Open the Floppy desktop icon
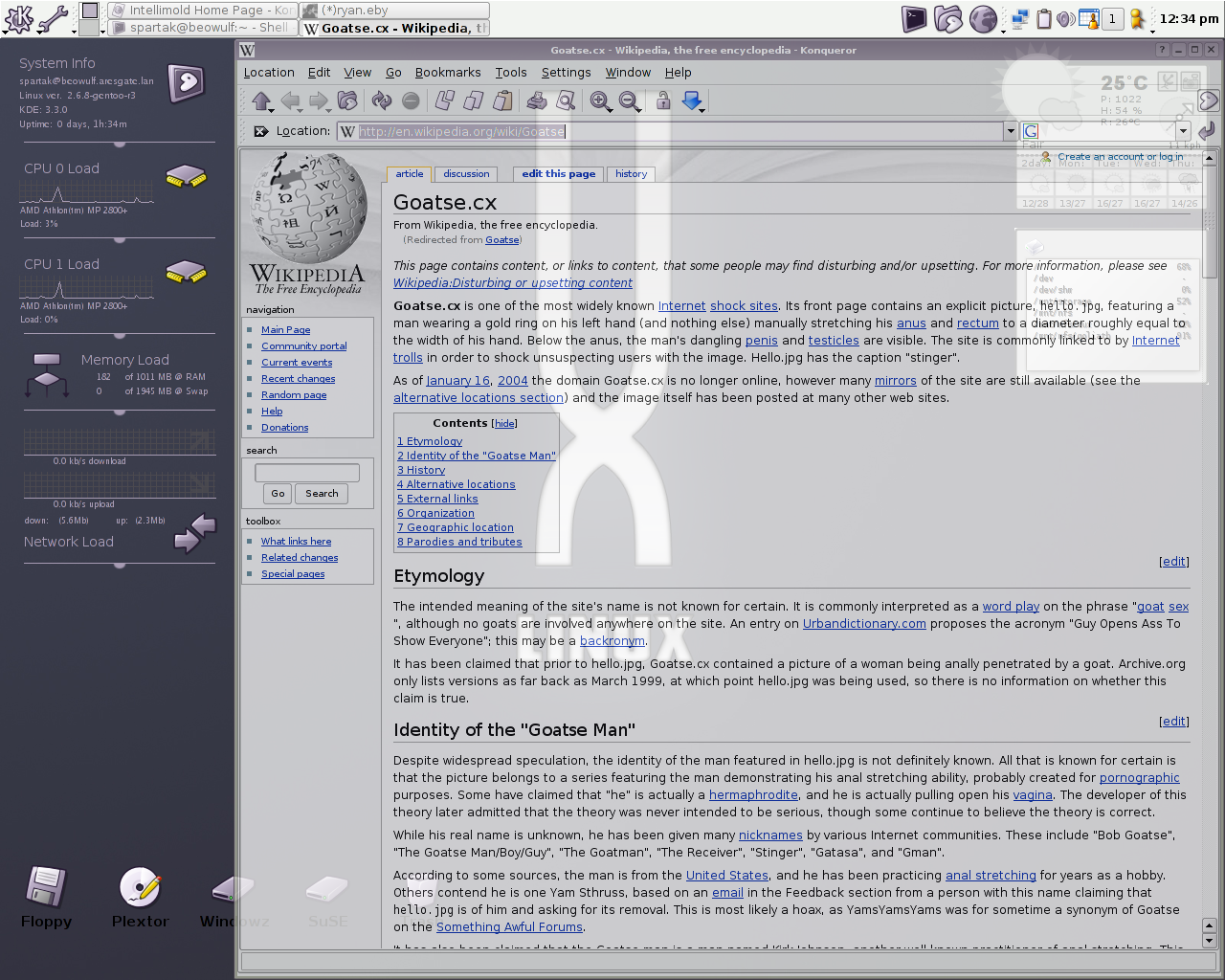 click(x=46, y=898)
